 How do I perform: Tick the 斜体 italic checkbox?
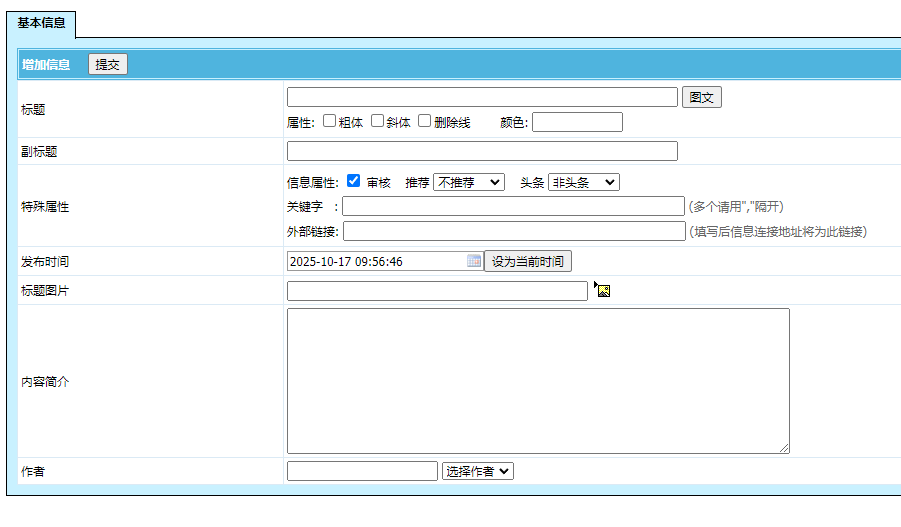[x=377, y=121]
